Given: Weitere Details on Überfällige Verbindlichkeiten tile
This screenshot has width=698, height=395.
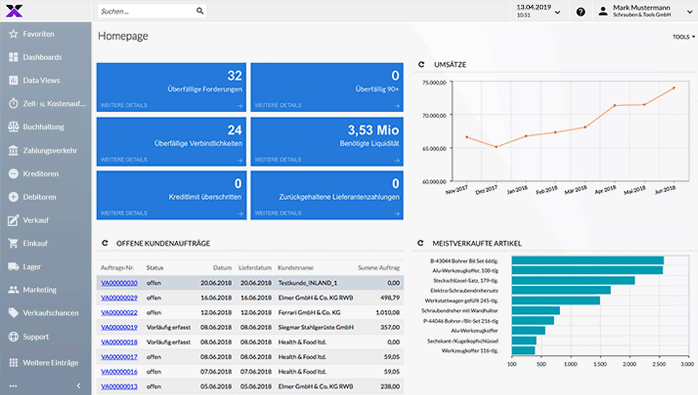Looking at the screenshot, I should coord(124,159).
